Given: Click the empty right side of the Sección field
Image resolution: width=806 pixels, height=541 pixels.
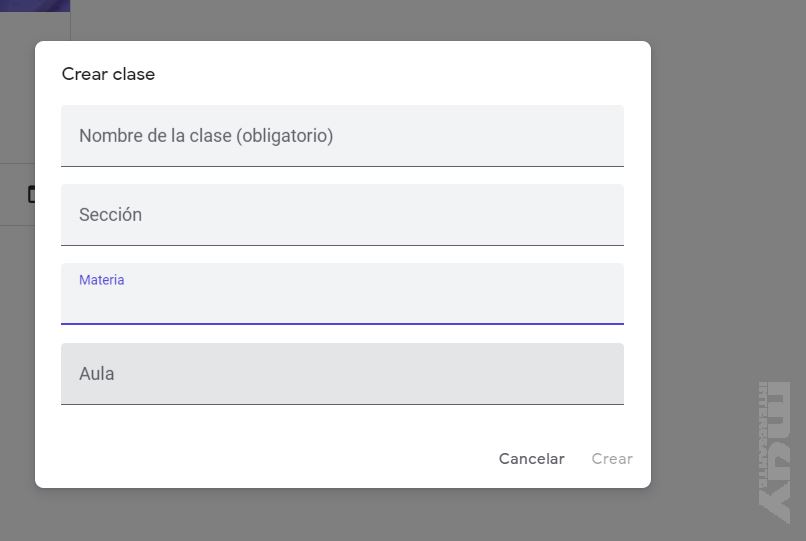Looking at the screenshot, I should [x=520, y=215].
